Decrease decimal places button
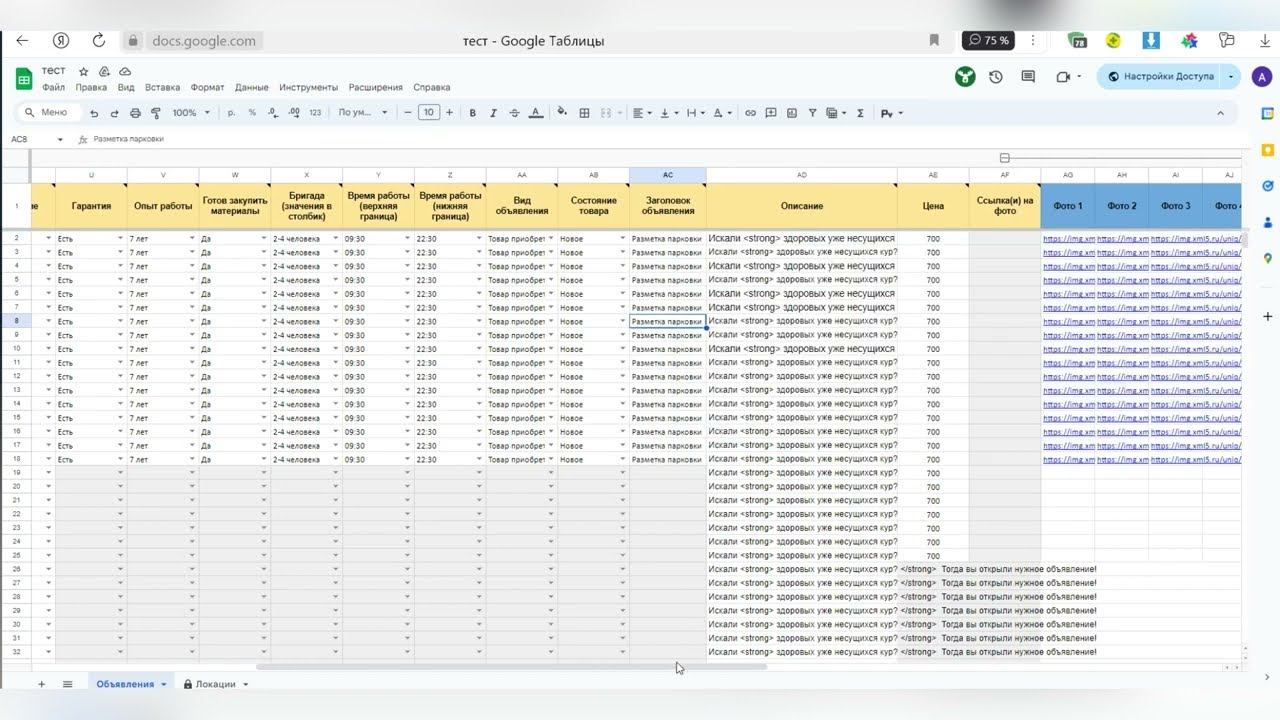1280x720 pixels. click(272, 113)
